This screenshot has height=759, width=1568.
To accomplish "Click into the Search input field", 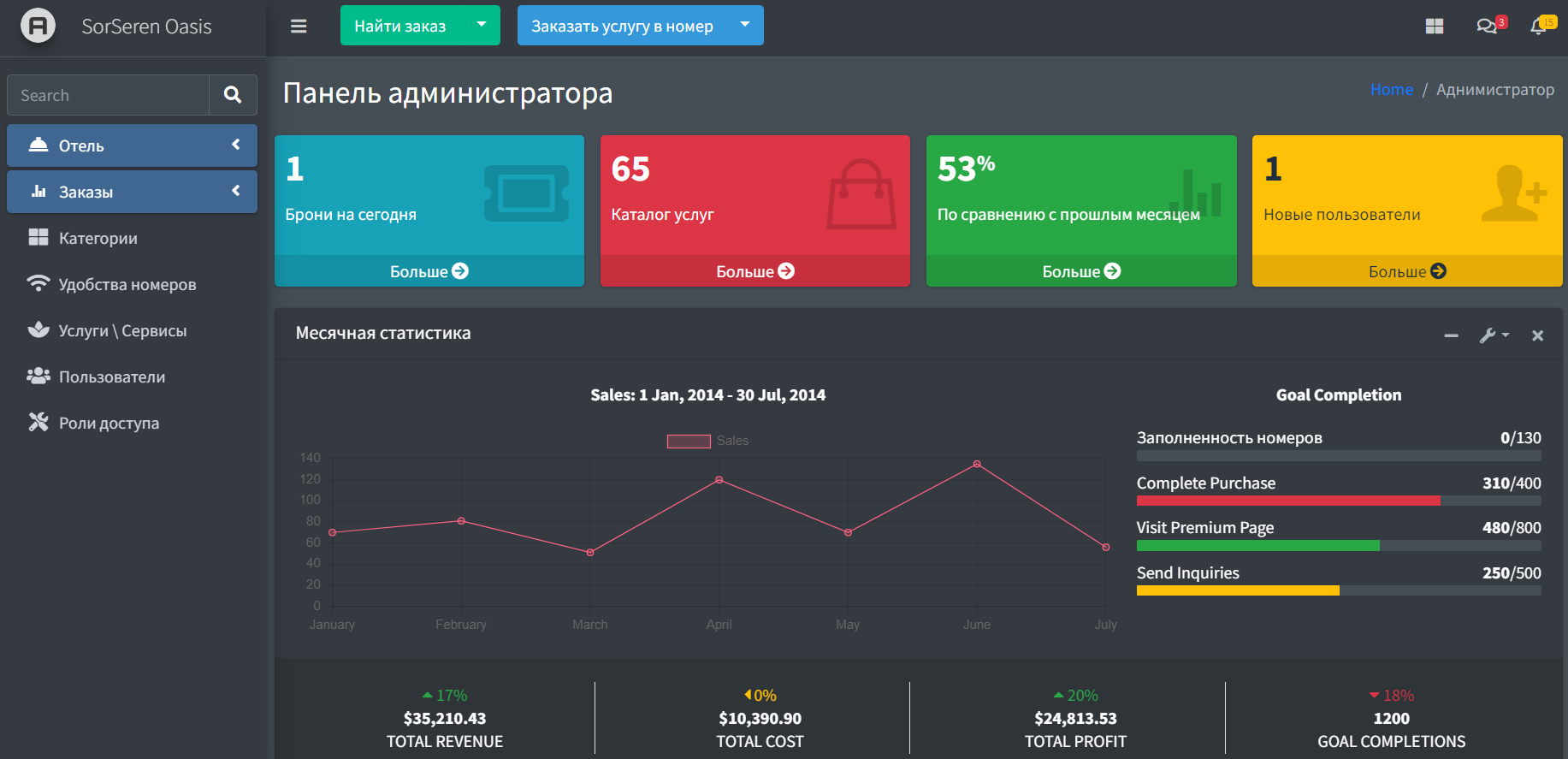I will point(108,95).
